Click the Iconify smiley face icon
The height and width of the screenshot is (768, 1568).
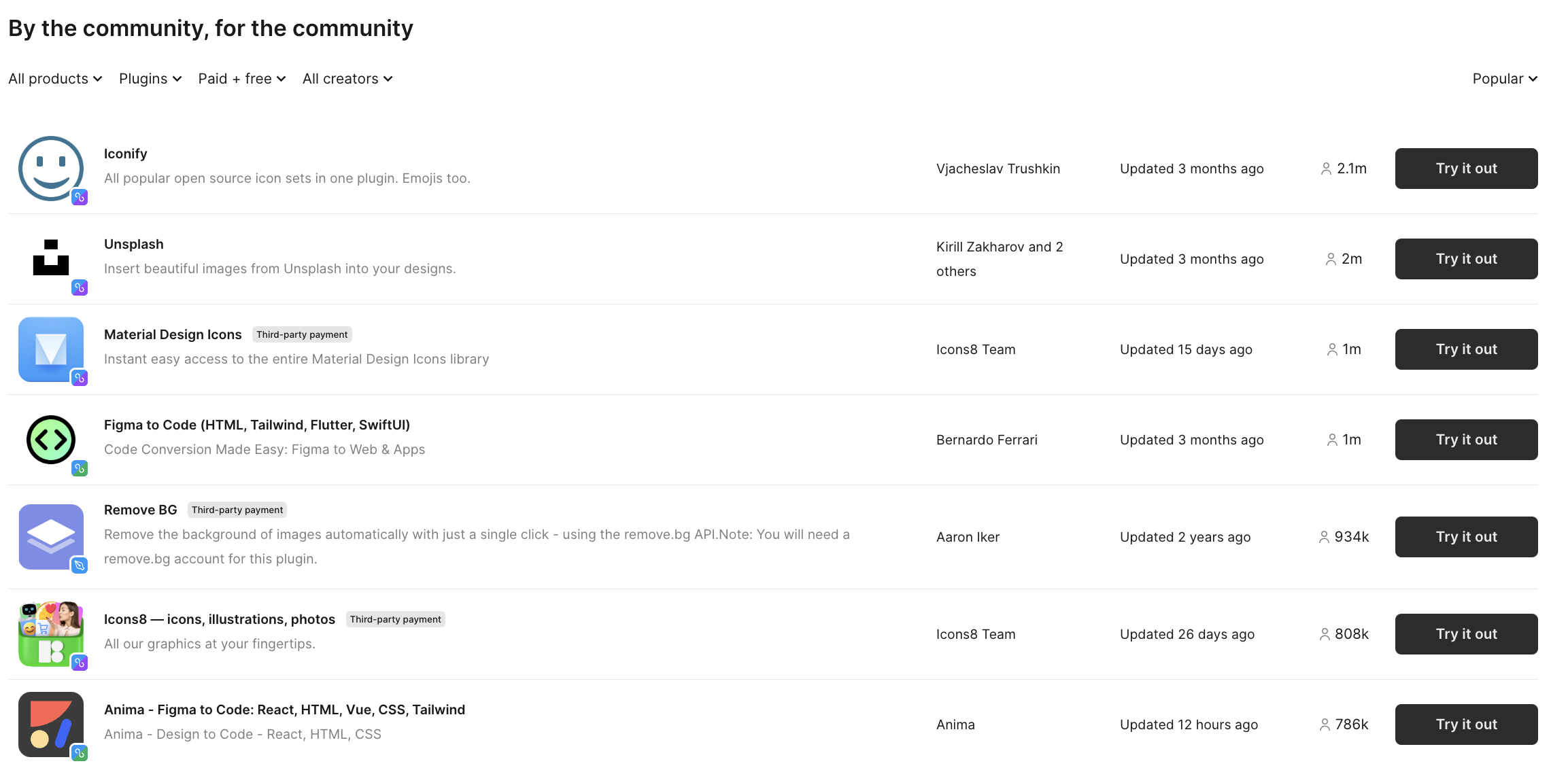coord(51,169)
